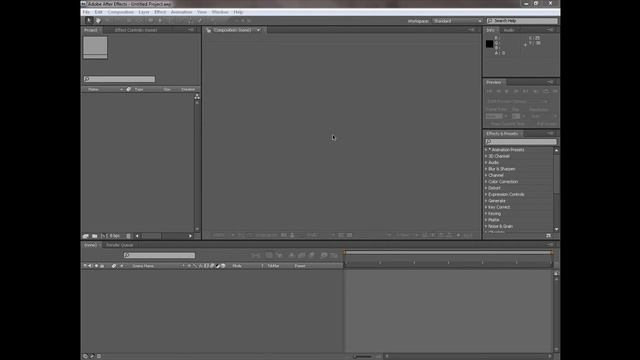Expand the Expression Controls category

point(486,194)
